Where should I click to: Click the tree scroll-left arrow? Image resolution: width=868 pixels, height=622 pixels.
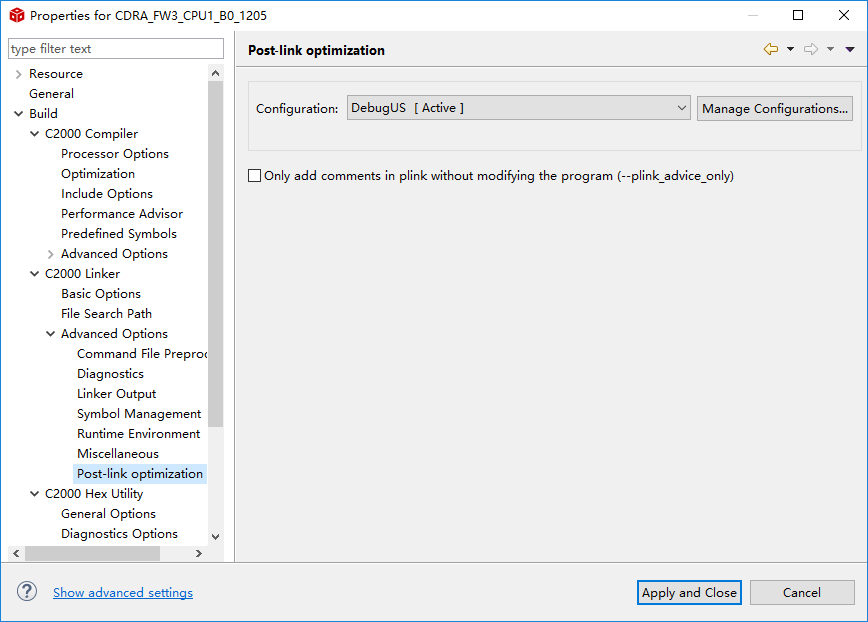[x=16, y=553]
